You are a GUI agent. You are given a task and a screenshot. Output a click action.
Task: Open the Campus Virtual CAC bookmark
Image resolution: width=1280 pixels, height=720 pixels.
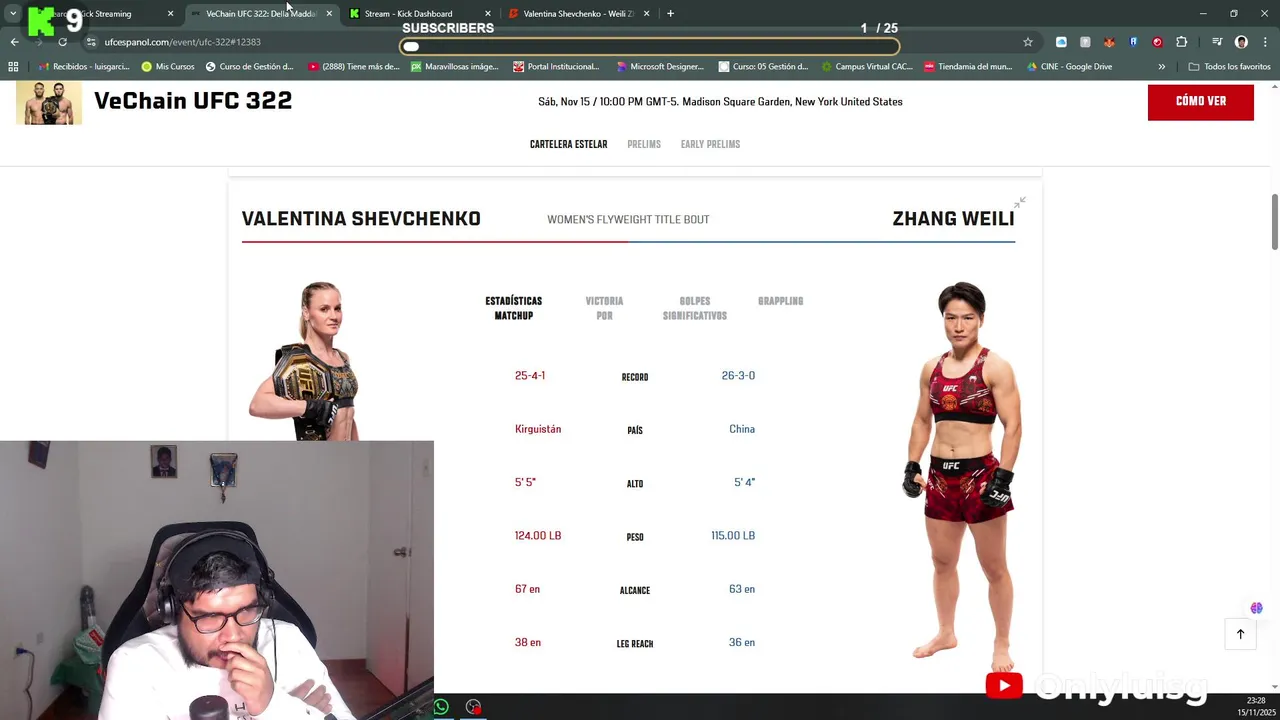point(866,67)
